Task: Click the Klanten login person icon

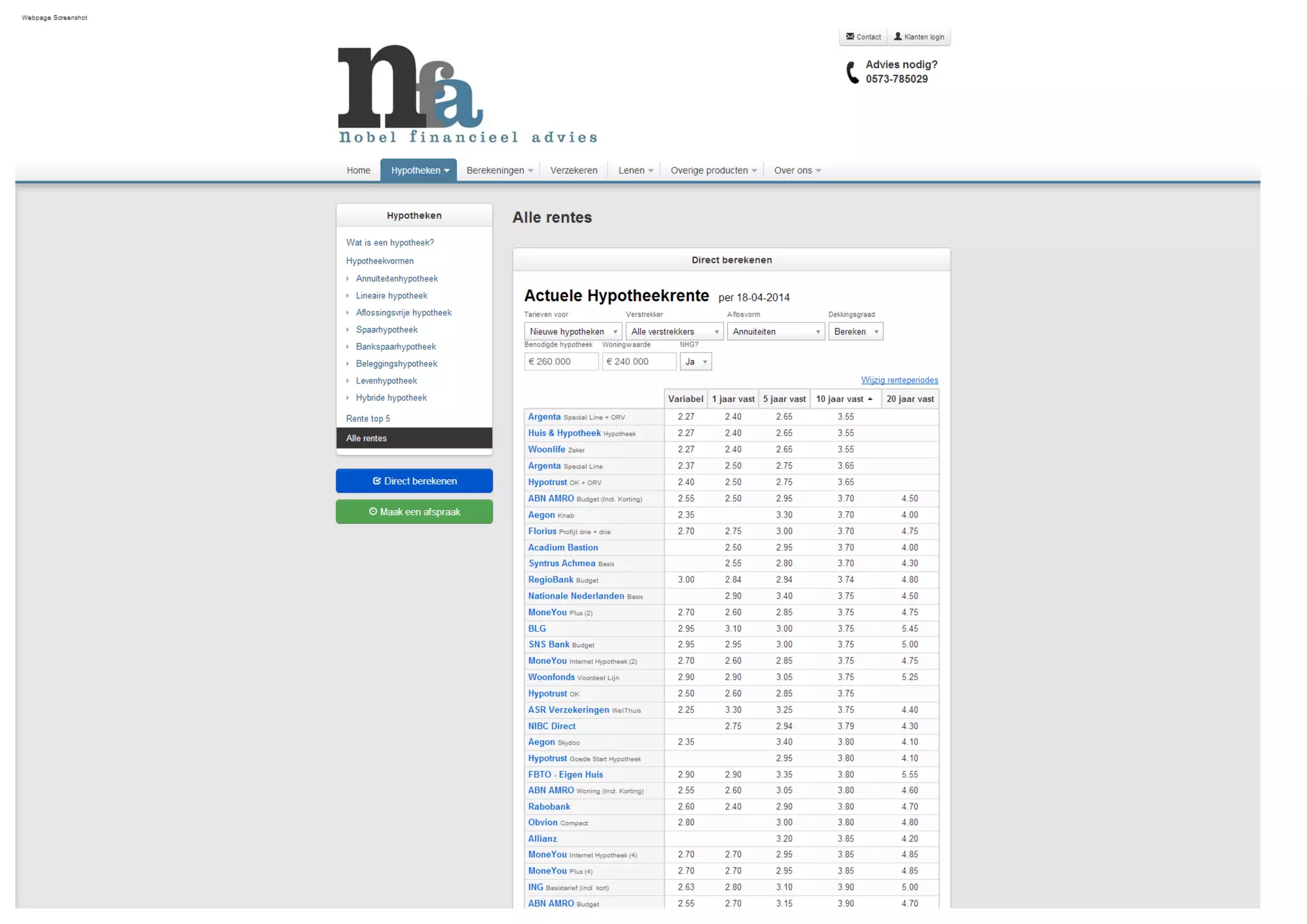Action: [x=898, y=37]
